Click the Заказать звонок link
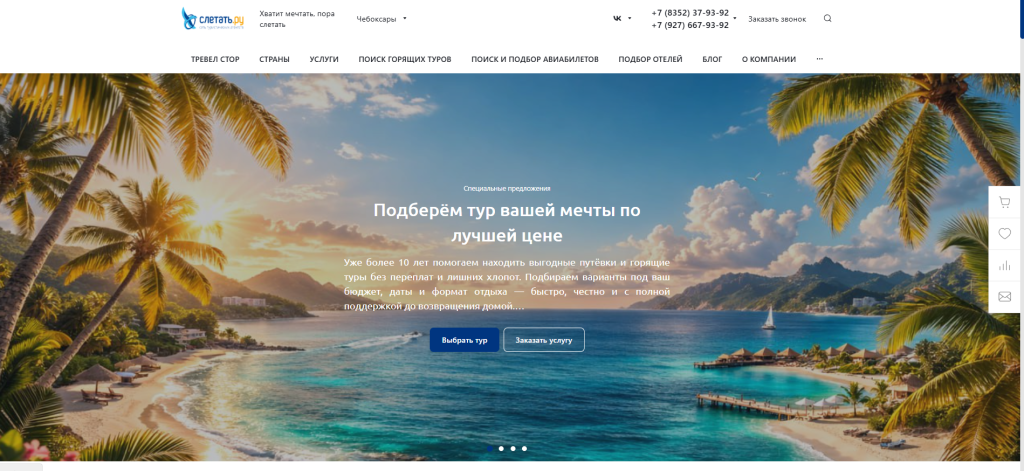Screen dimensions: 1024x471 777,19
